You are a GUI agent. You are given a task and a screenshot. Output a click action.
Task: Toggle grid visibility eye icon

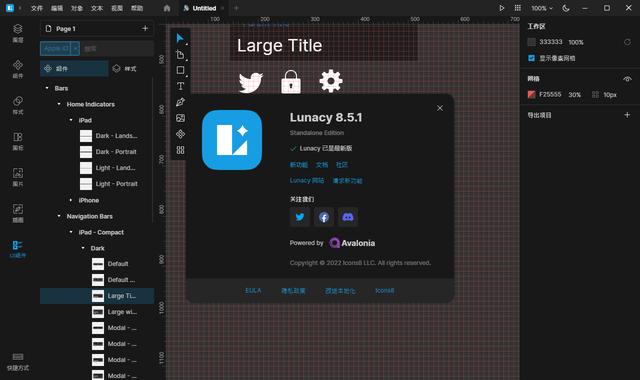pyautogui.click(x=627, y=79)
